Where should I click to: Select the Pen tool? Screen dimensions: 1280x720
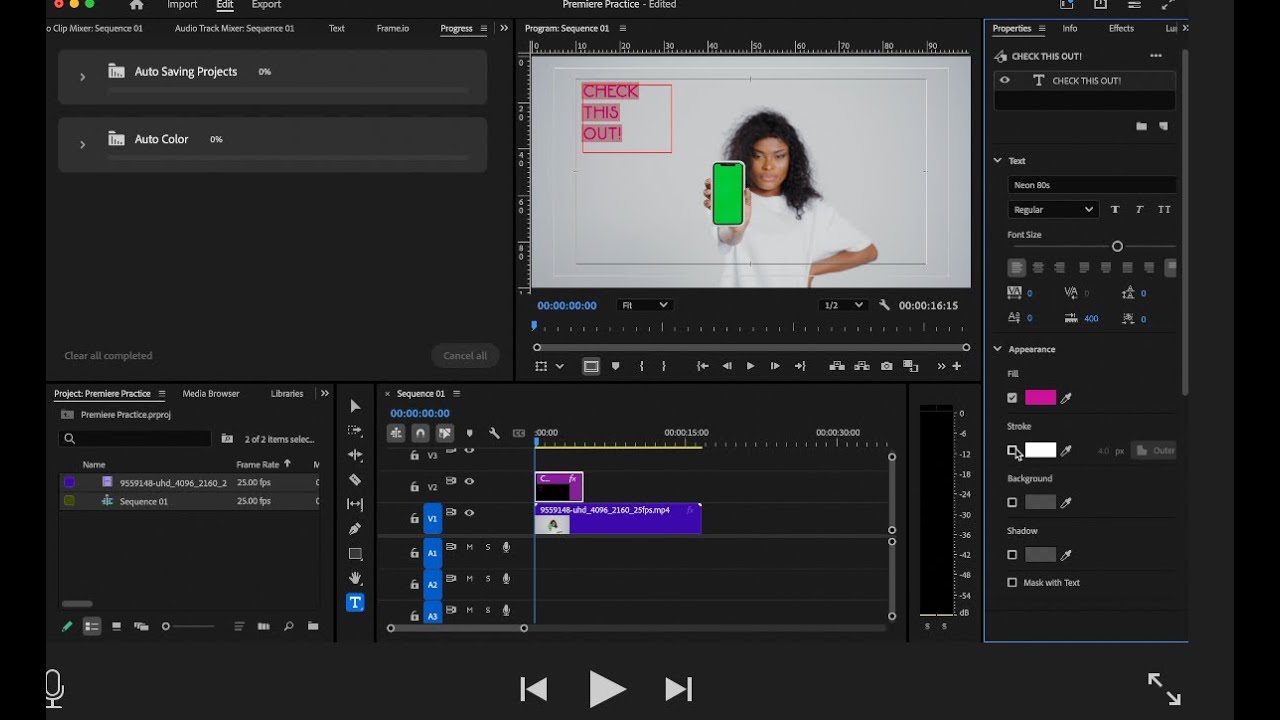pyautogui.click(x=355, y=528)
